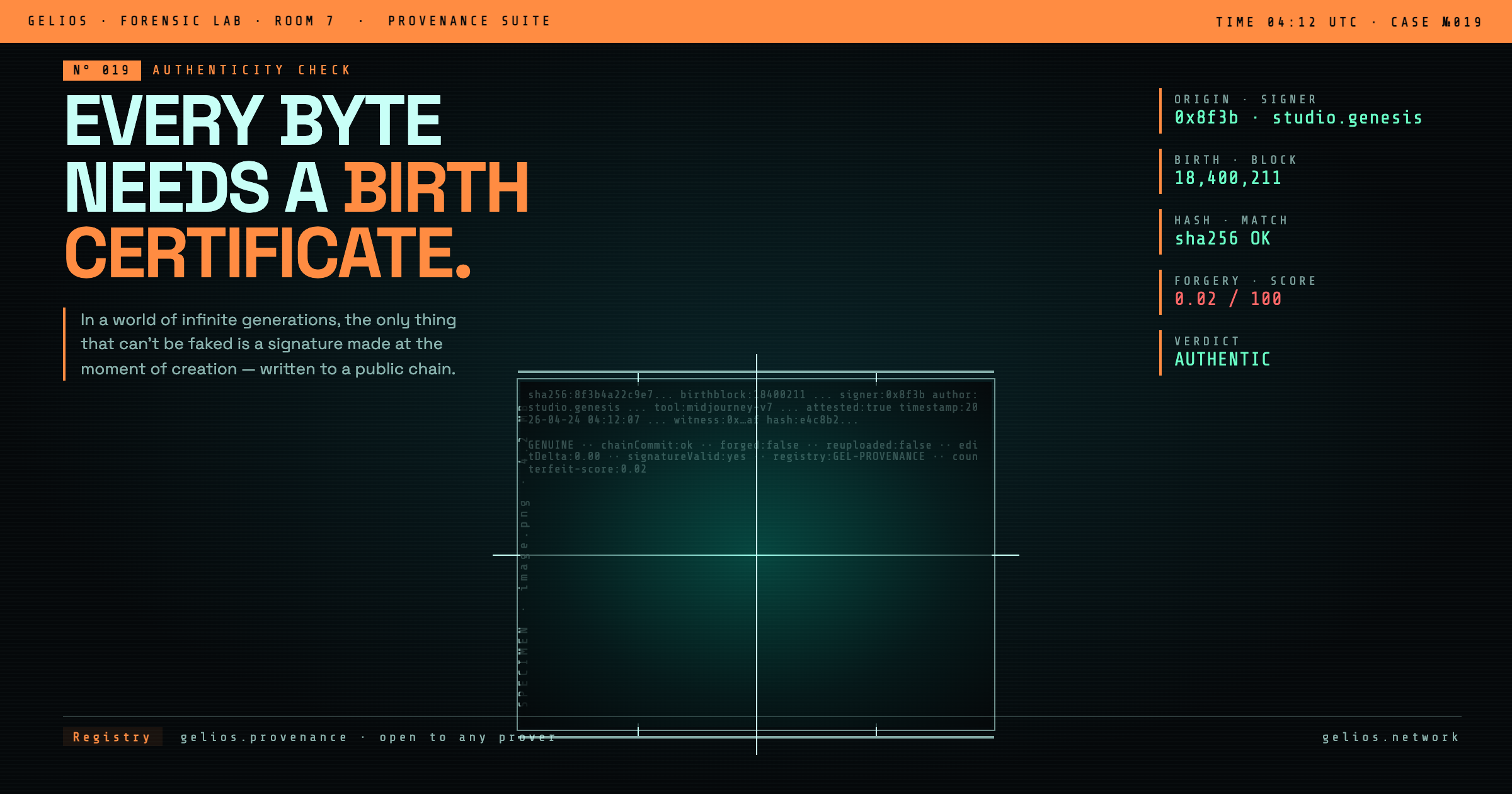Select the HASH · MATCH value sha256 OK
1512x794 pixels.
[x=1223, y=239]
